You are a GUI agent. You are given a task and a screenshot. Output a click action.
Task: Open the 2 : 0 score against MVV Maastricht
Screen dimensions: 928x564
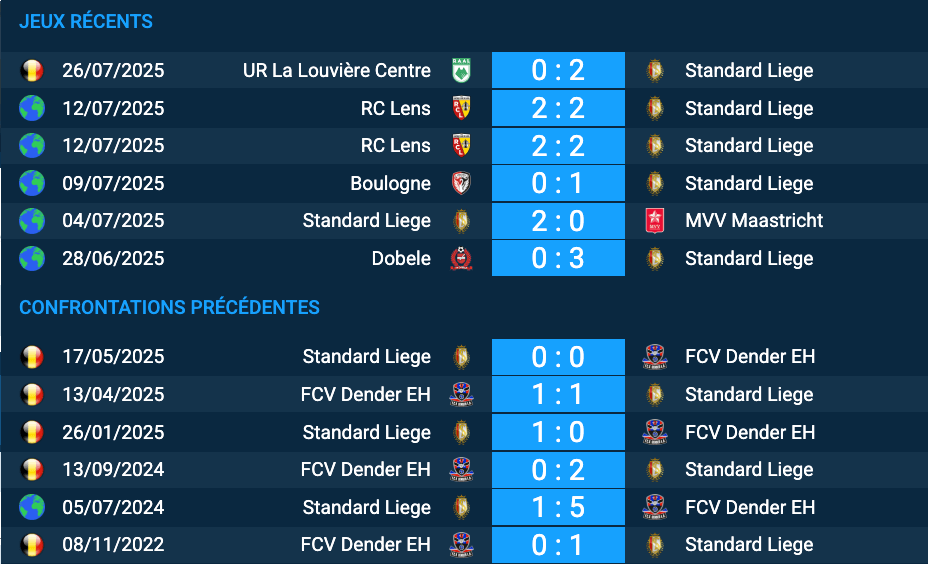click(558, 221)
